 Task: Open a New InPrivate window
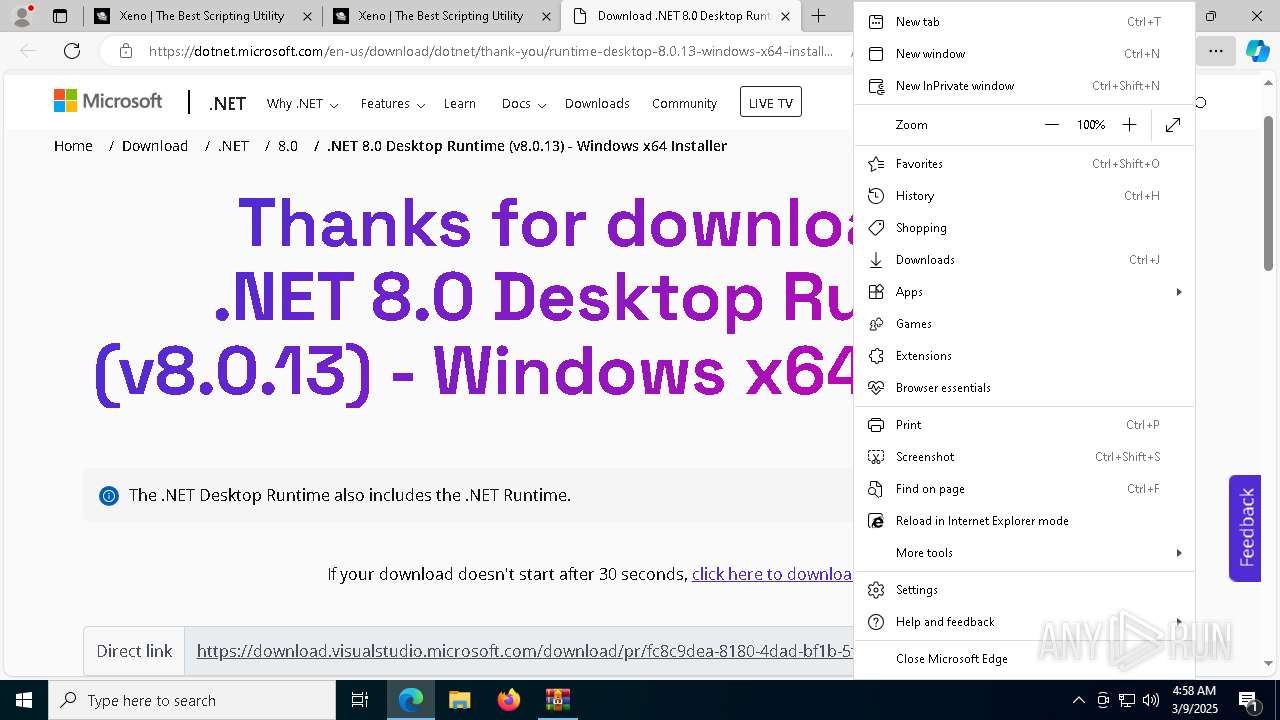(x=1024, y=86)
